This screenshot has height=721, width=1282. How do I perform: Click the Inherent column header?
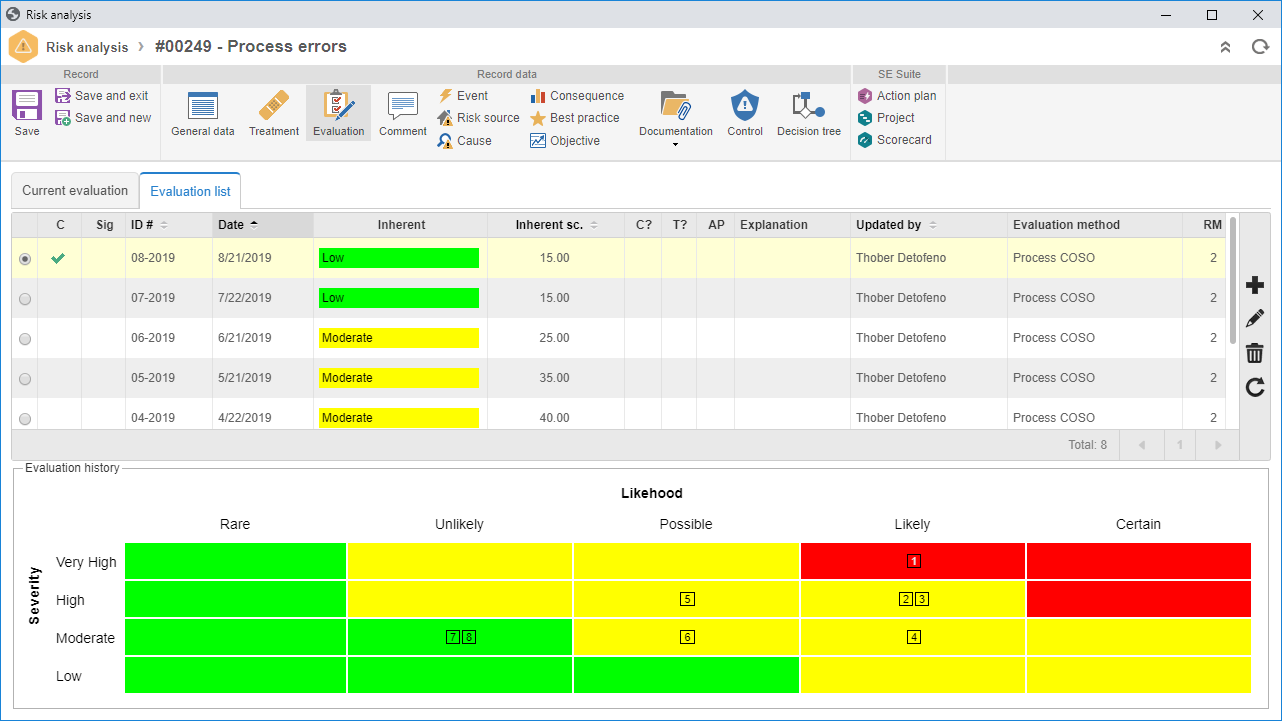click(x=401, y=225)
